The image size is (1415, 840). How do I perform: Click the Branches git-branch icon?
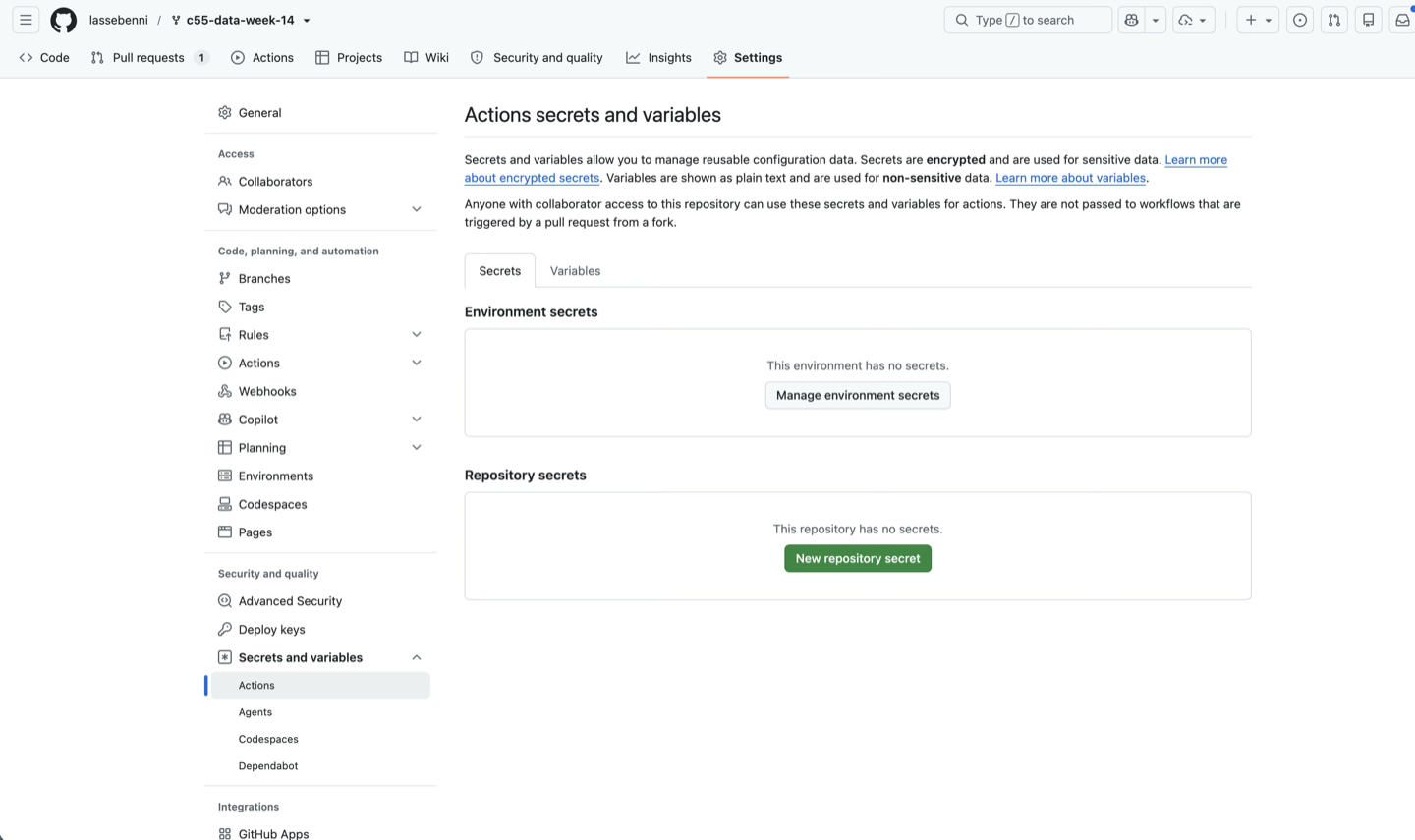(x=225, y=279)
